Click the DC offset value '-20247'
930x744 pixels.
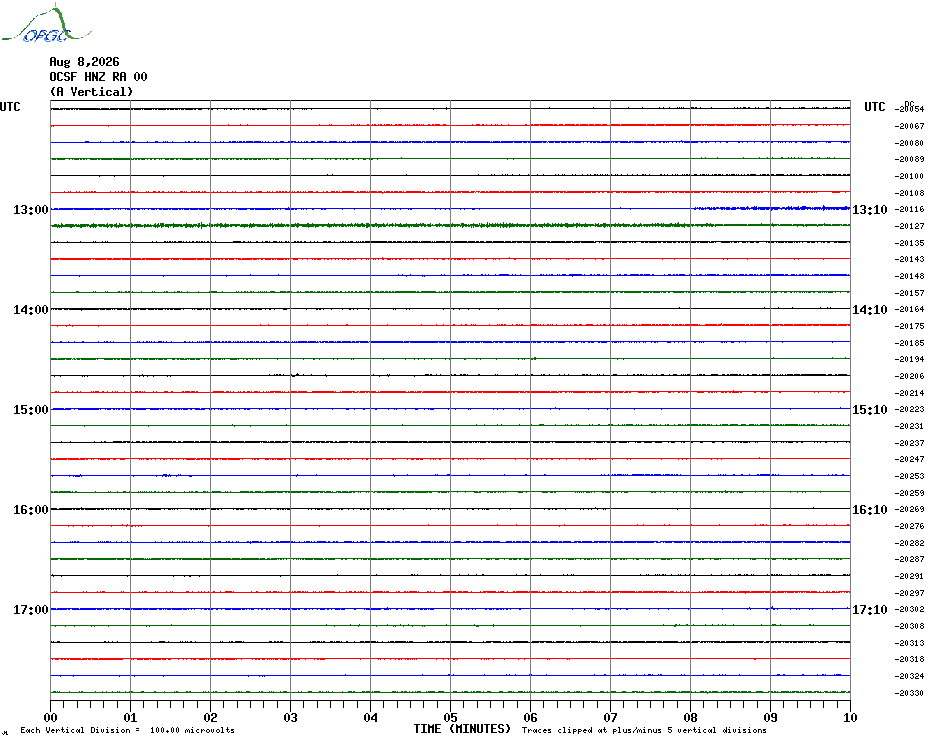click(909, 460)
